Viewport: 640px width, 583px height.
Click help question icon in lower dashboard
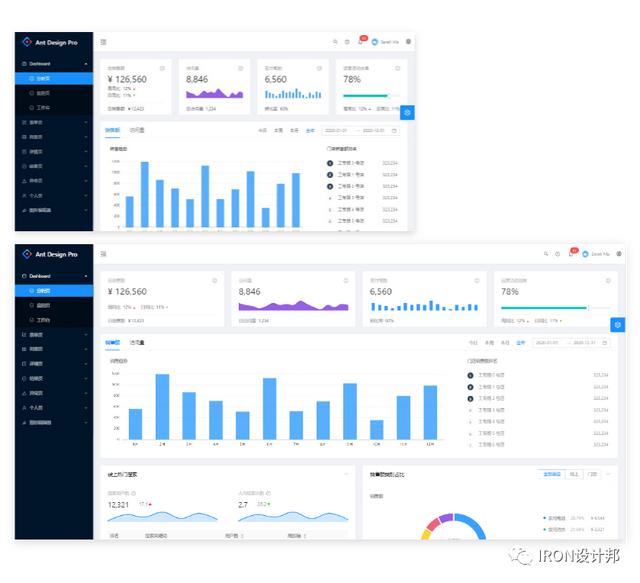tap(558, 254)
